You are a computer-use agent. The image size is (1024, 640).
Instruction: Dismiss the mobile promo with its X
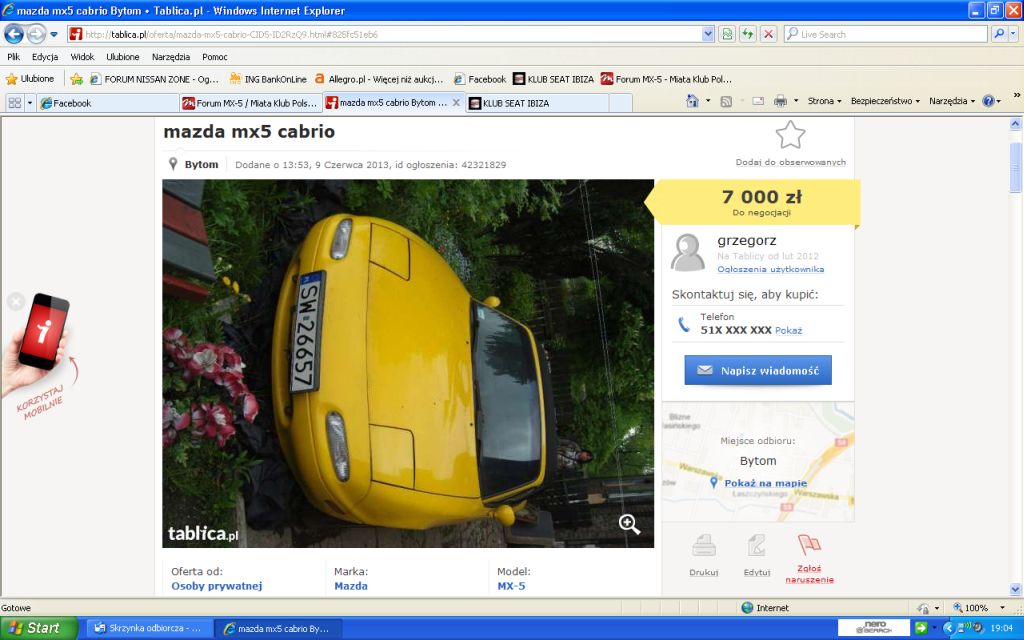16,302
